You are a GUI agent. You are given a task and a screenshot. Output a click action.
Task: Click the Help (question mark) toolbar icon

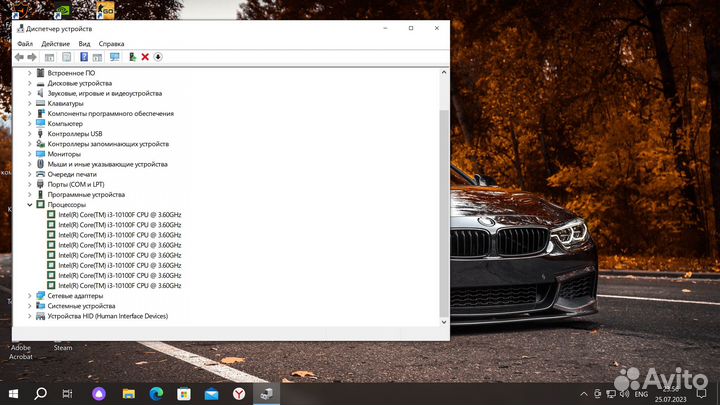pyautogui.click(x=83, y=57)
